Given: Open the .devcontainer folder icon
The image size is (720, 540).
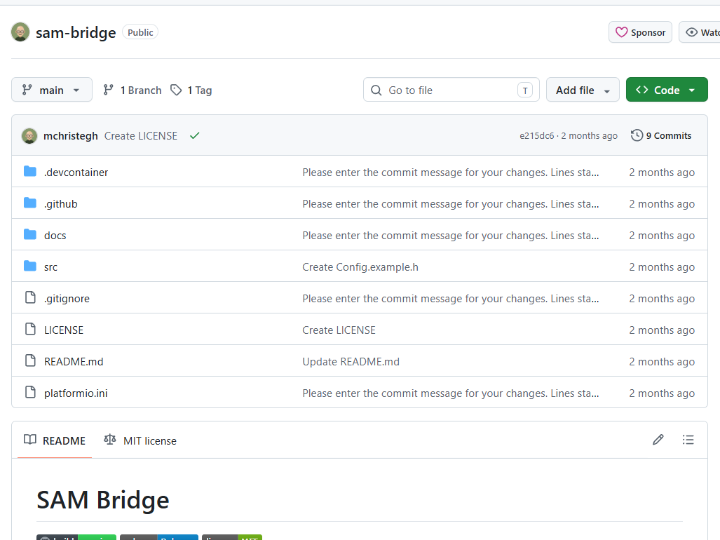Looking at the screenshot, I should [30, 172].
